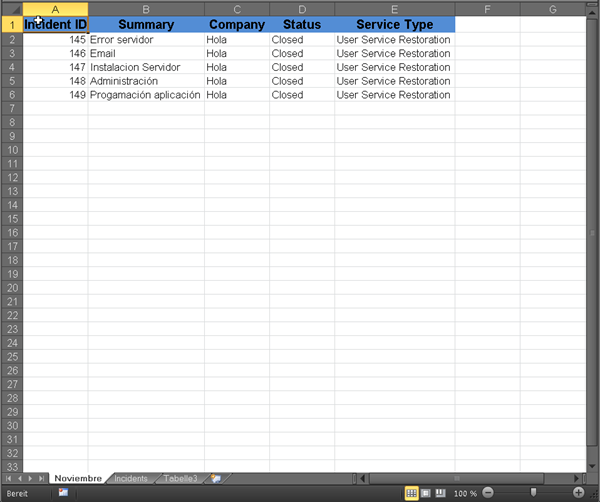
Task: Select column B header
Action: pos(146,9)
